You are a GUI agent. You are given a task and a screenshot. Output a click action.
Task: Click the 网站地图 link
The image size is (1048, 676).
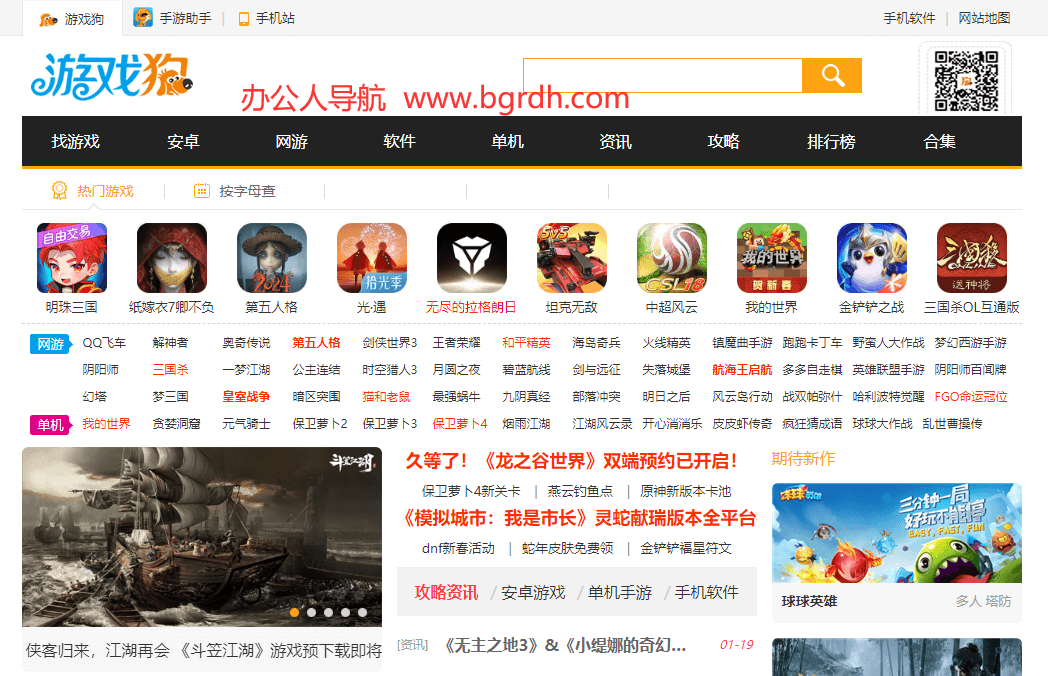pos(985,18)
